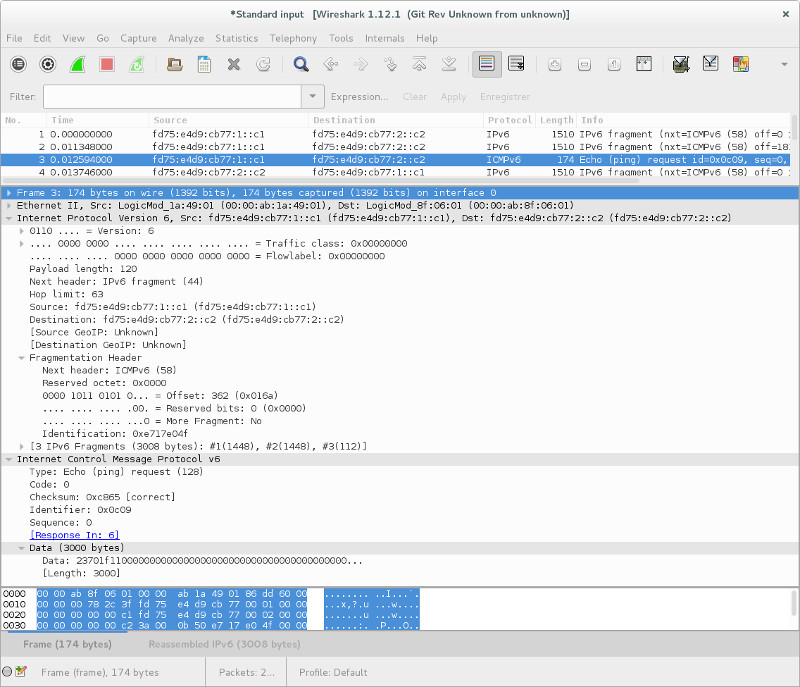This screenshot has width=800, height=687.
Task: Collapse Internet Control Message Protocol v6
Action: [x=9, y=460]
